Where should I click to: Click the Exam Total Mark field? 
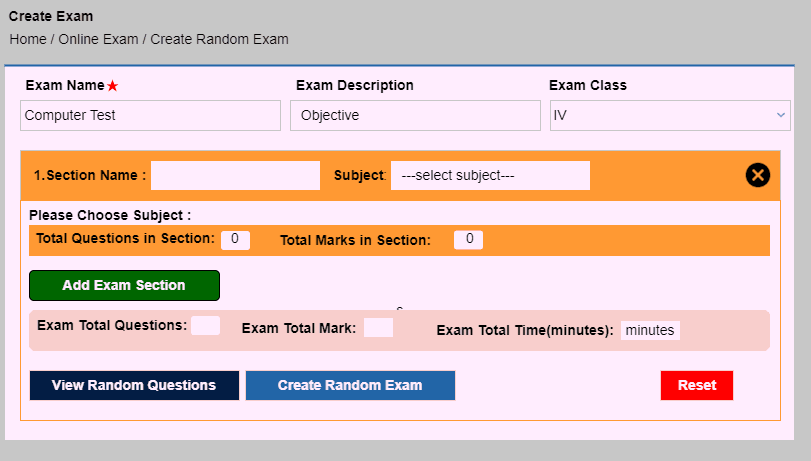tap(378, 328)
